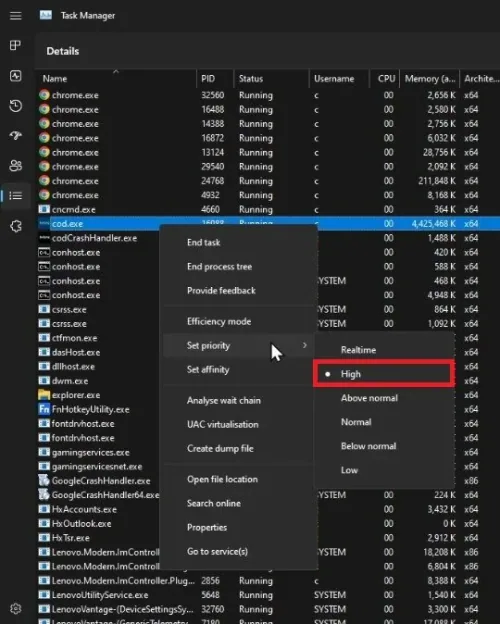
Task: Open the hamburger navigation menu
Action: [16, 16]
